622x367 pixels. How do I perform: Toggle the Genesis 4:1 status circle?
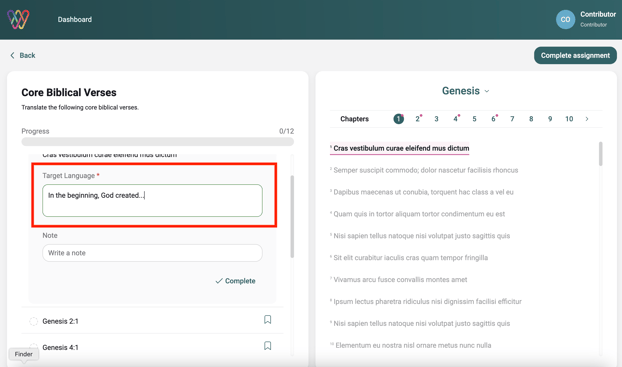coord(34,346)
